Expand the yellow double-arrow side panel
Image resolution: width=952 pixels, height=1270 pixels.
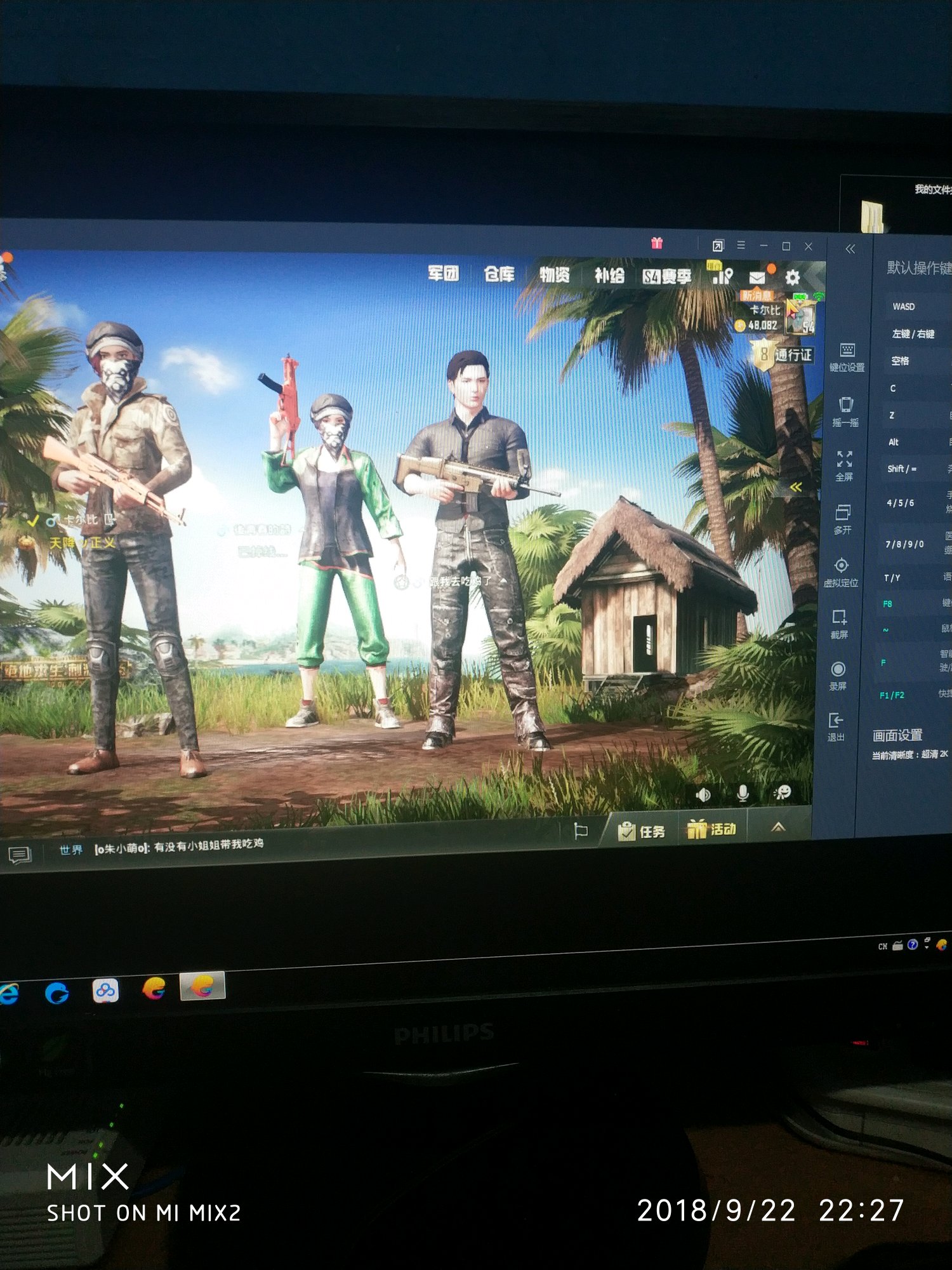(796, 487)
